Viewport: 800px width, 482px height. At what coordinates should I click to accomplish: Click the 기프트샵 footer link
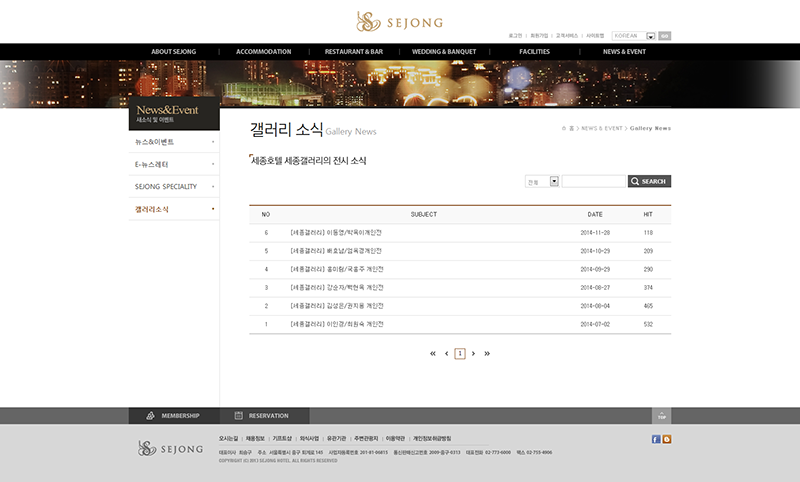282,439
